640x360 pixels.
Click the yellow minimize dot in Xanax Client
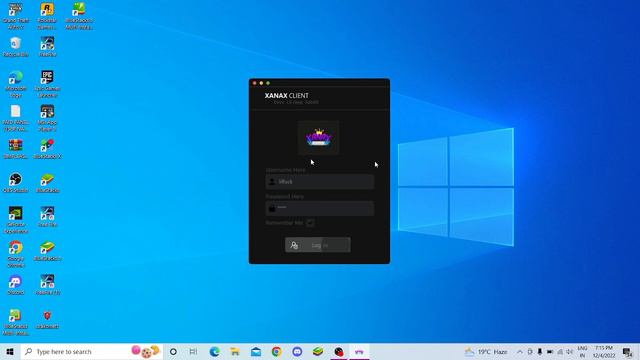(261, 83)
